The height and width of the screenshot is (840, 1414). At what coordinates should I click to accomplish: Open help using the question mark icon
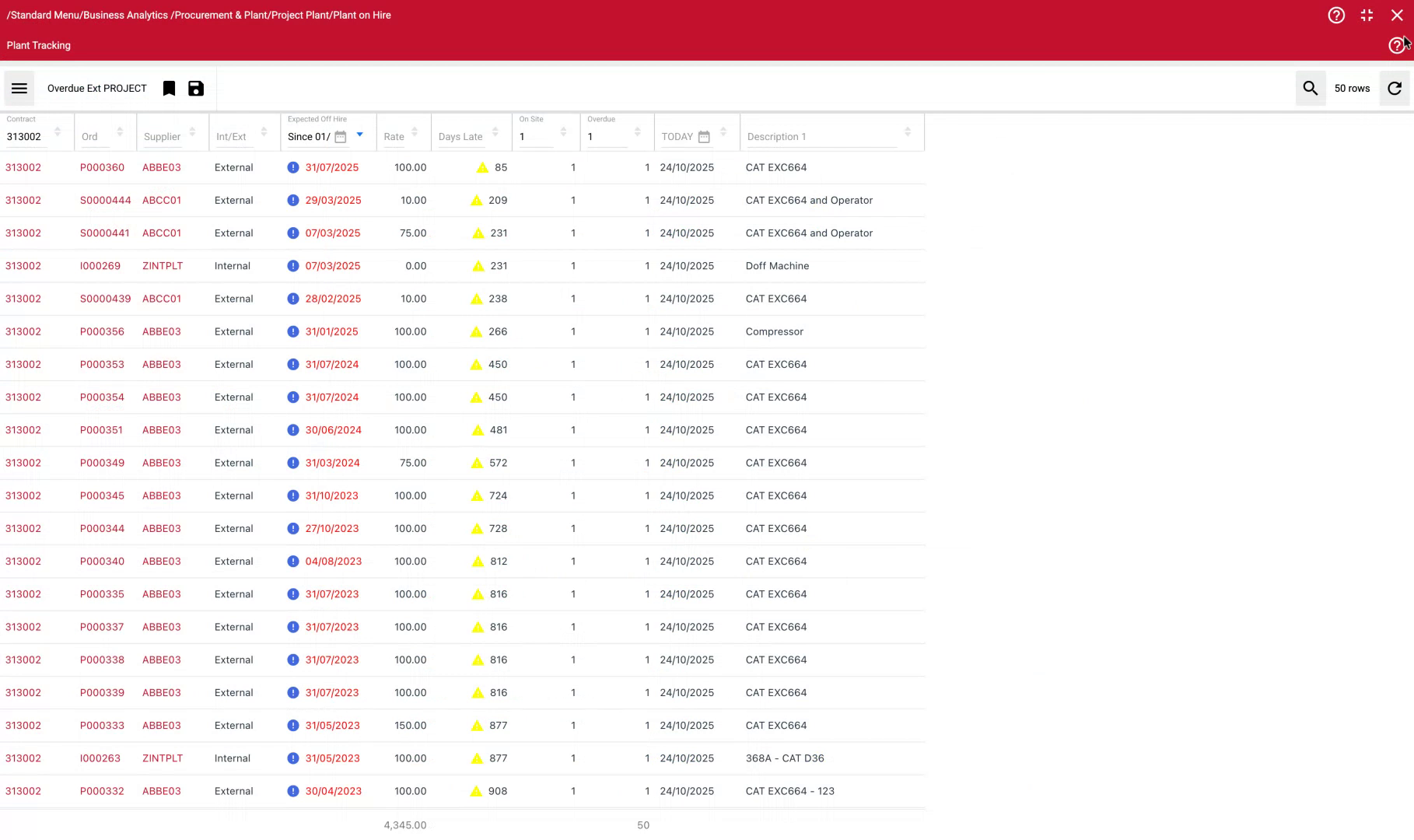coord(1336,15)
